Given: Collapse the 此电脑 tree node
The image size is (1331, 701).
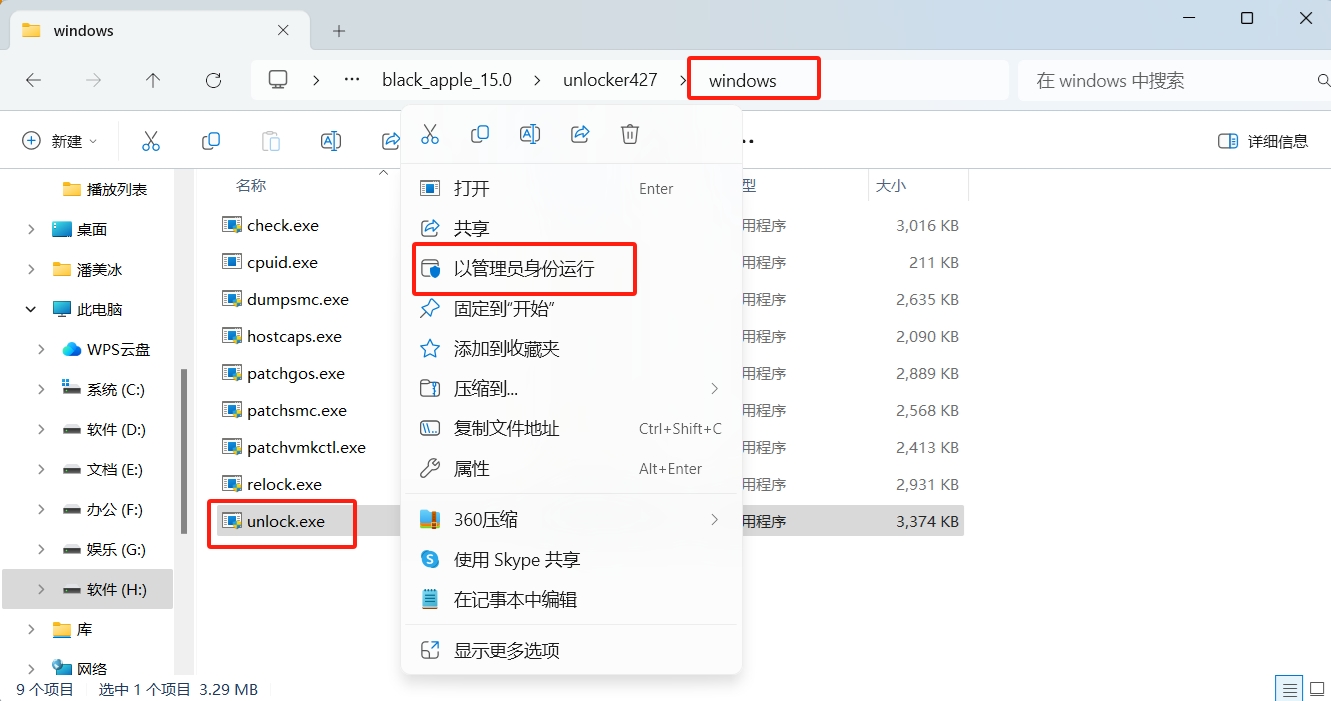Looking at the screenshot, I should pyautogui.click(x=31, y=309).
